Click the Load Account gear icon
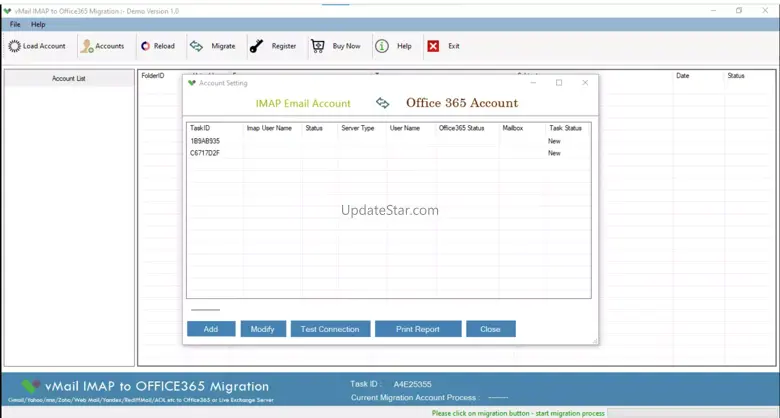780x418 pixels. (14, 46)
